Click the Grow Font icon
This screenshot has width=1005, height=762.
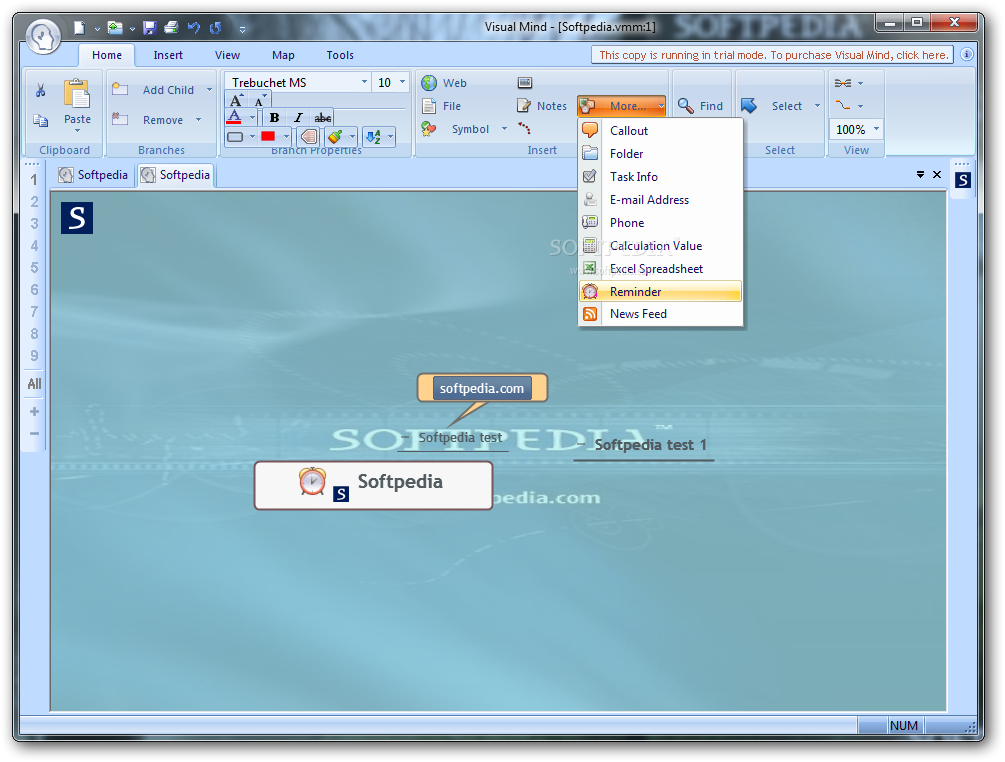[x=237, y=100]
